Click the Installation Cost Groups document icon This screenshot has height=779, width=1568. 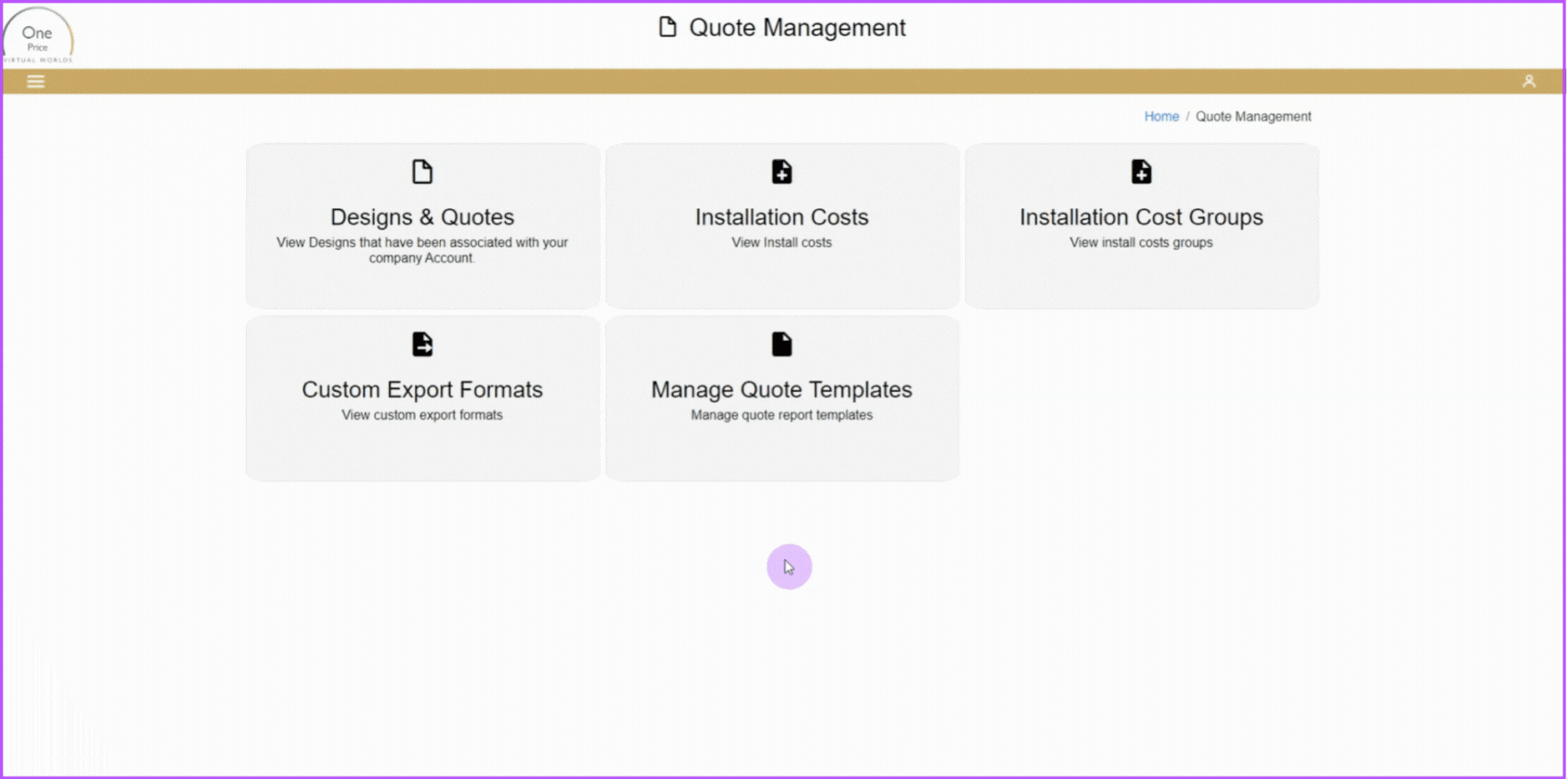click(x=1142, y=172)
